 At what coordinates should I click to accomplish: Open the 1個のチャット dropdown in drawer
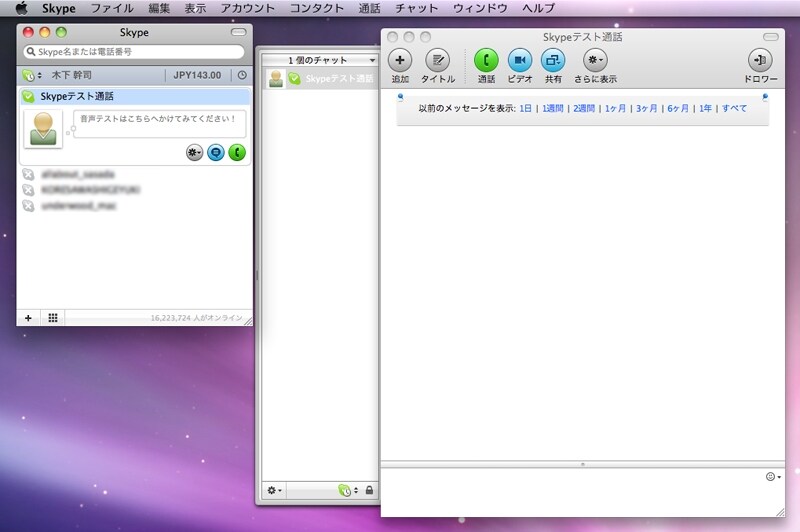[320, 60]
